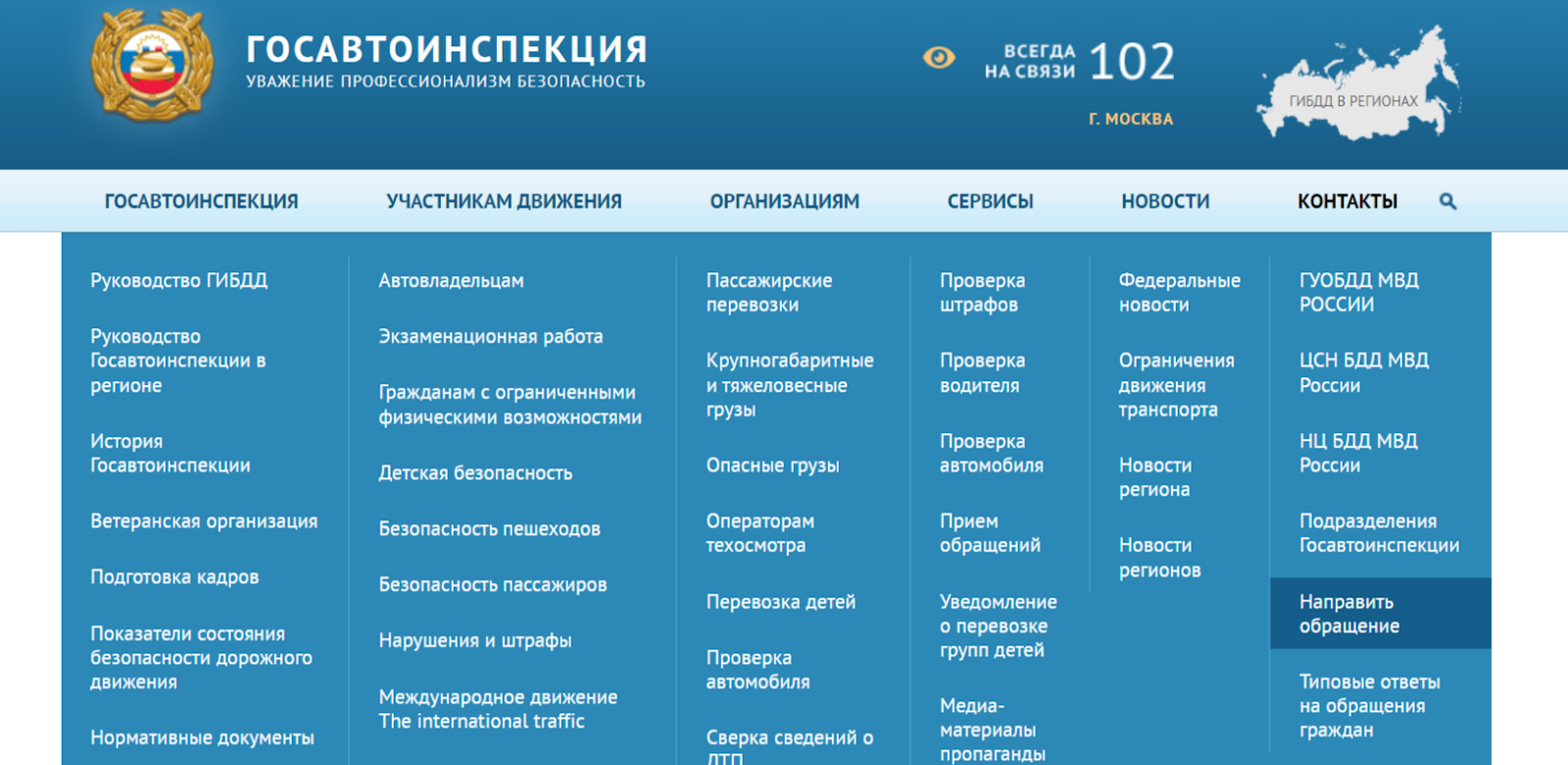This screenshot has height=765, width=1568.
Task: Open Крупногабаритные и тяжеловесные грузы link
Action: (x=790, y=385)
